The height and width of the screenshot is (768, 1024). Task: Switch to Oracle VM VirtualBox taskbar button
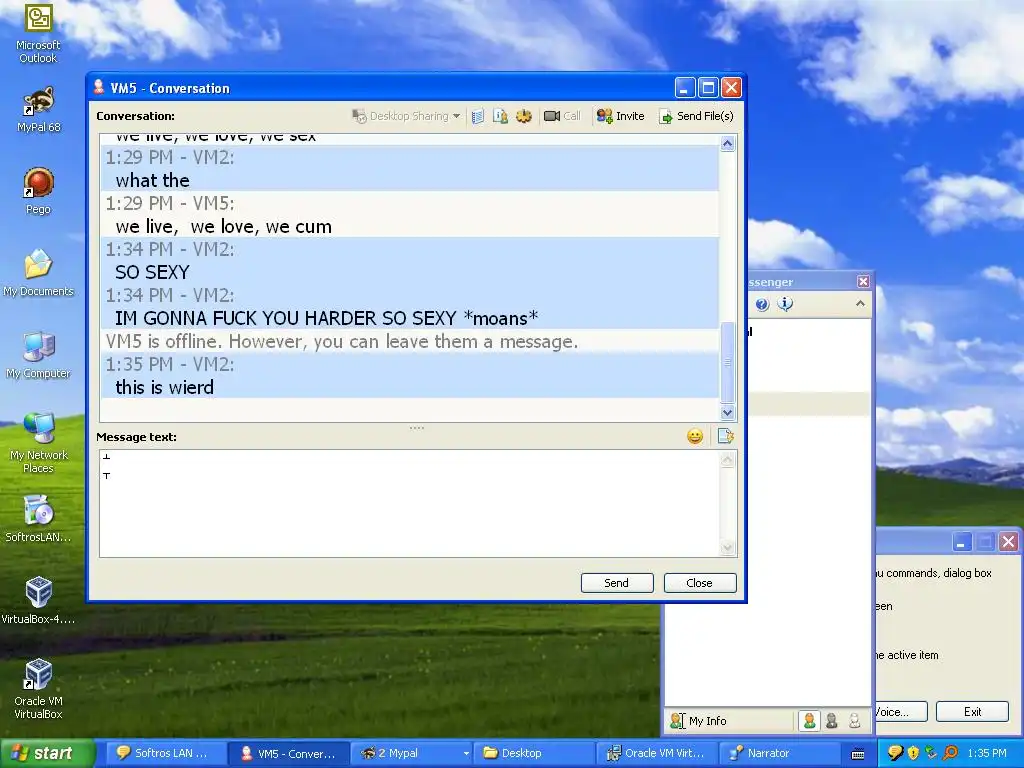click(x=658, y=753)
